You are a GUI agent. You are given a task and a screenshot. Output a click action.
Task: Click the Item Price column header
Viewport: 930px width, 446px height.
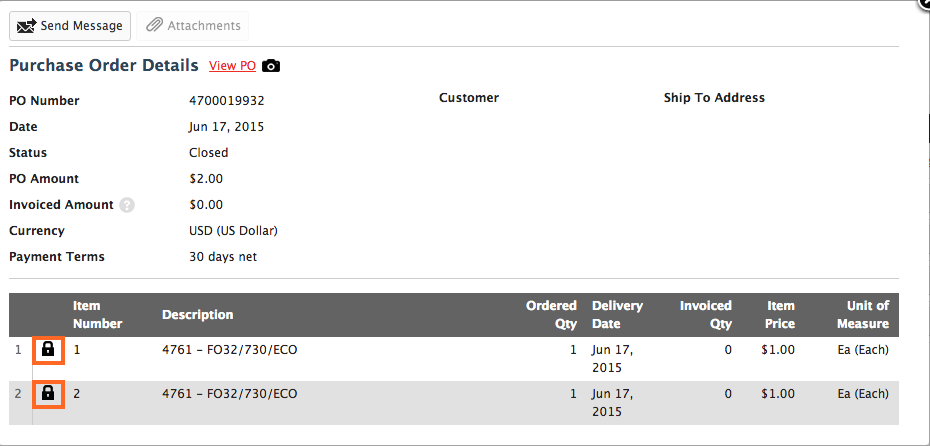coord(779,315)
